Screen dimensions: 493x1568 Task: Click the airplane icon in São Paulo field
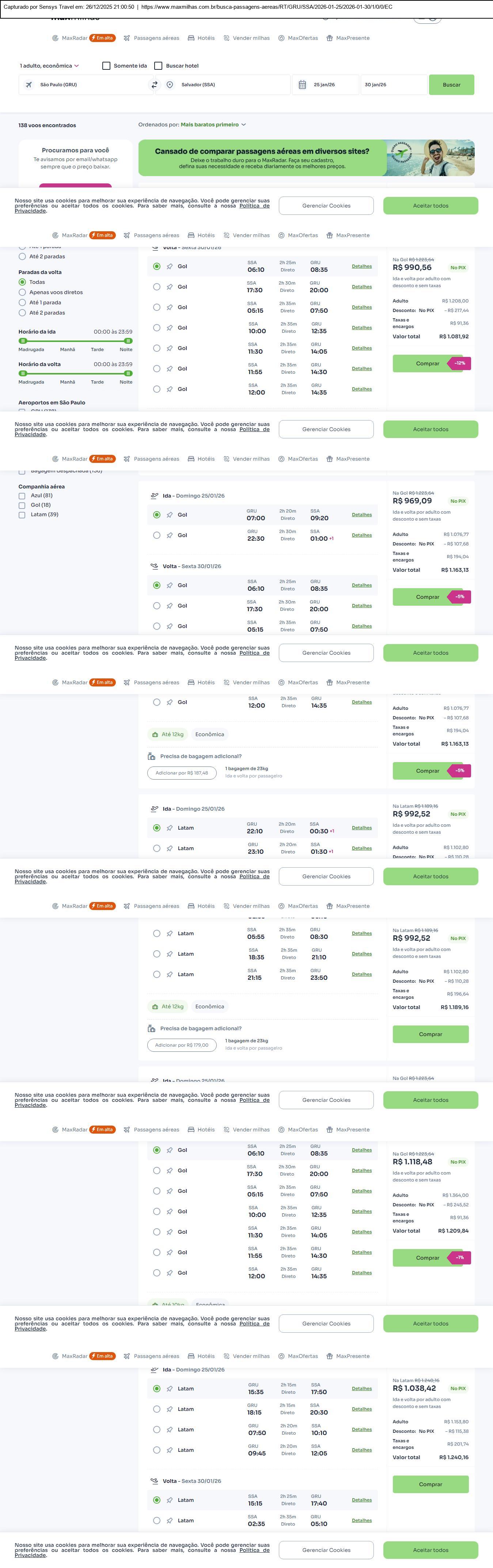29,85
